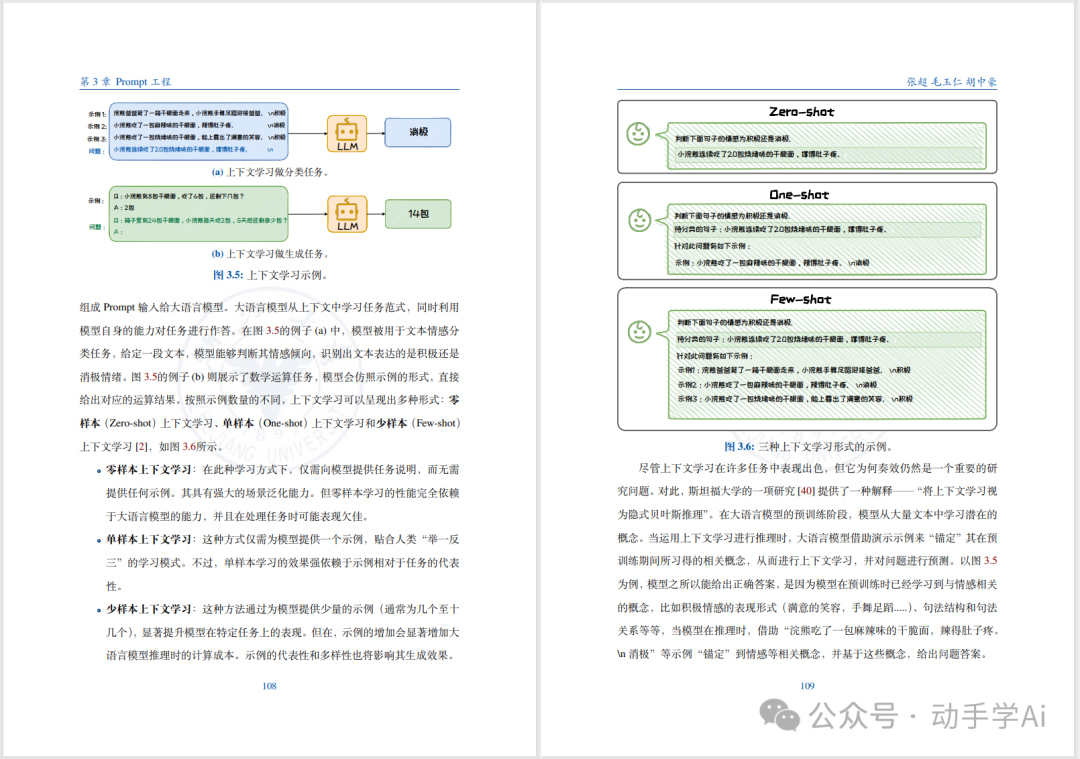The width and height of the screenshot is (1080, 759).
Task: Click caption '图 3.6: 三种上下文学习形式的示例。'
Action: click(808, 446)
